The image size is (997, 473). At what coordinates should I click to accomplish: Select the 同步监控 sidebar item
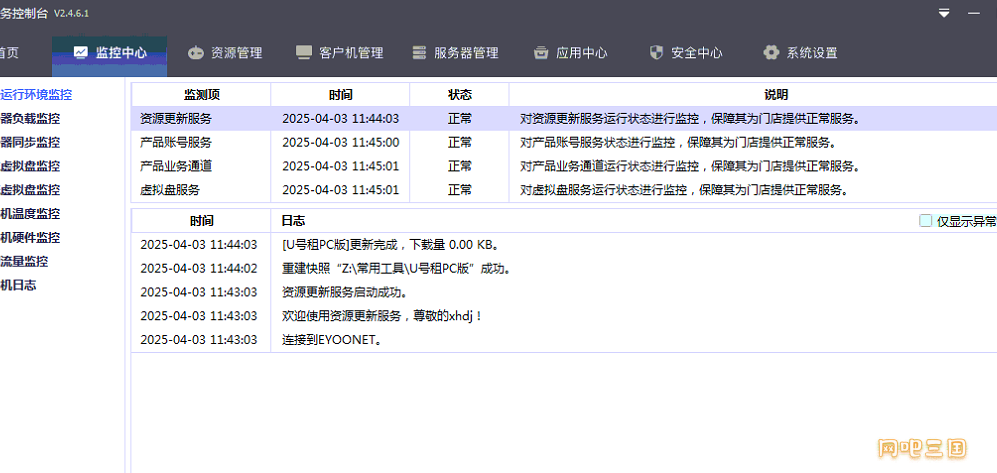point(31,142)
